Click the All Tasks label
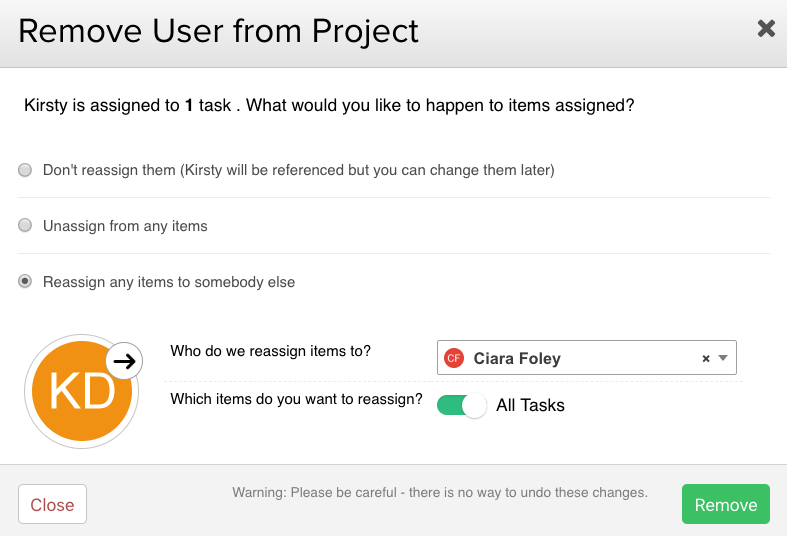This screenshot has height=536, width=787. pos(530,405)
